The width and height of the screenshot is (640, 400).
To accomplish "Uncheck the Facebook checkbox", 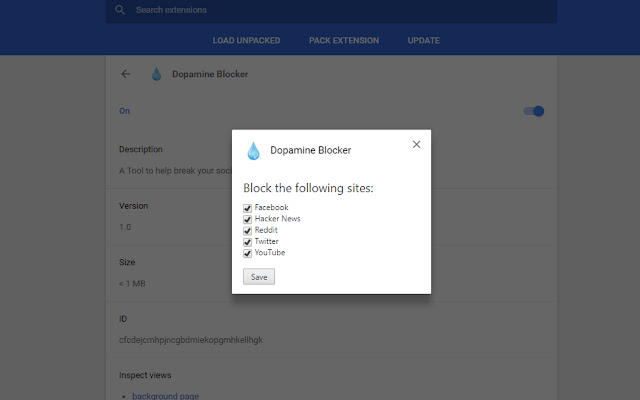I will coord(248,208).
